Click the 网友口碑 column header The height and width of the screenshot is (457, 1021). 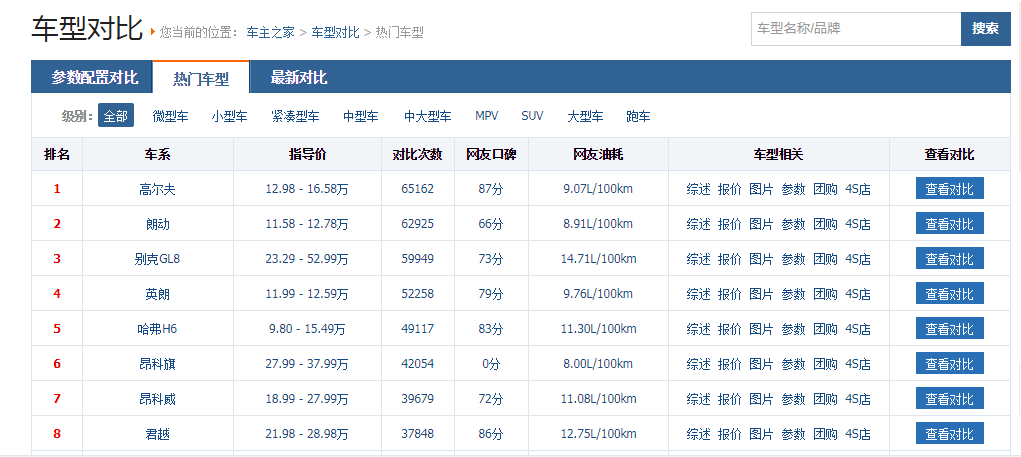pyautogui.click(x=491, y=154)
